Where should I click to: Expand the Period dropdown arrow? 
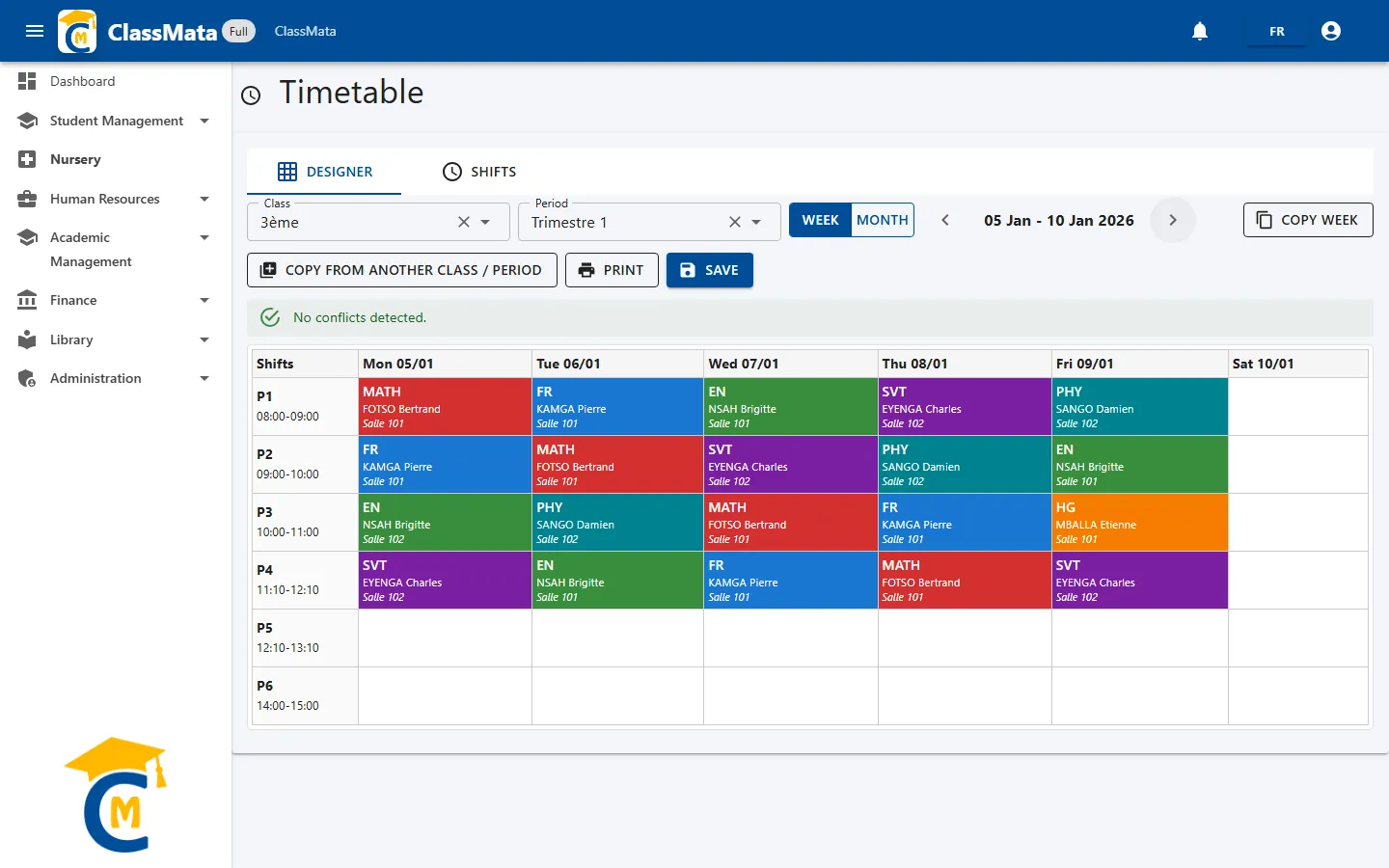pyautogui.click(x=757, y=222)
